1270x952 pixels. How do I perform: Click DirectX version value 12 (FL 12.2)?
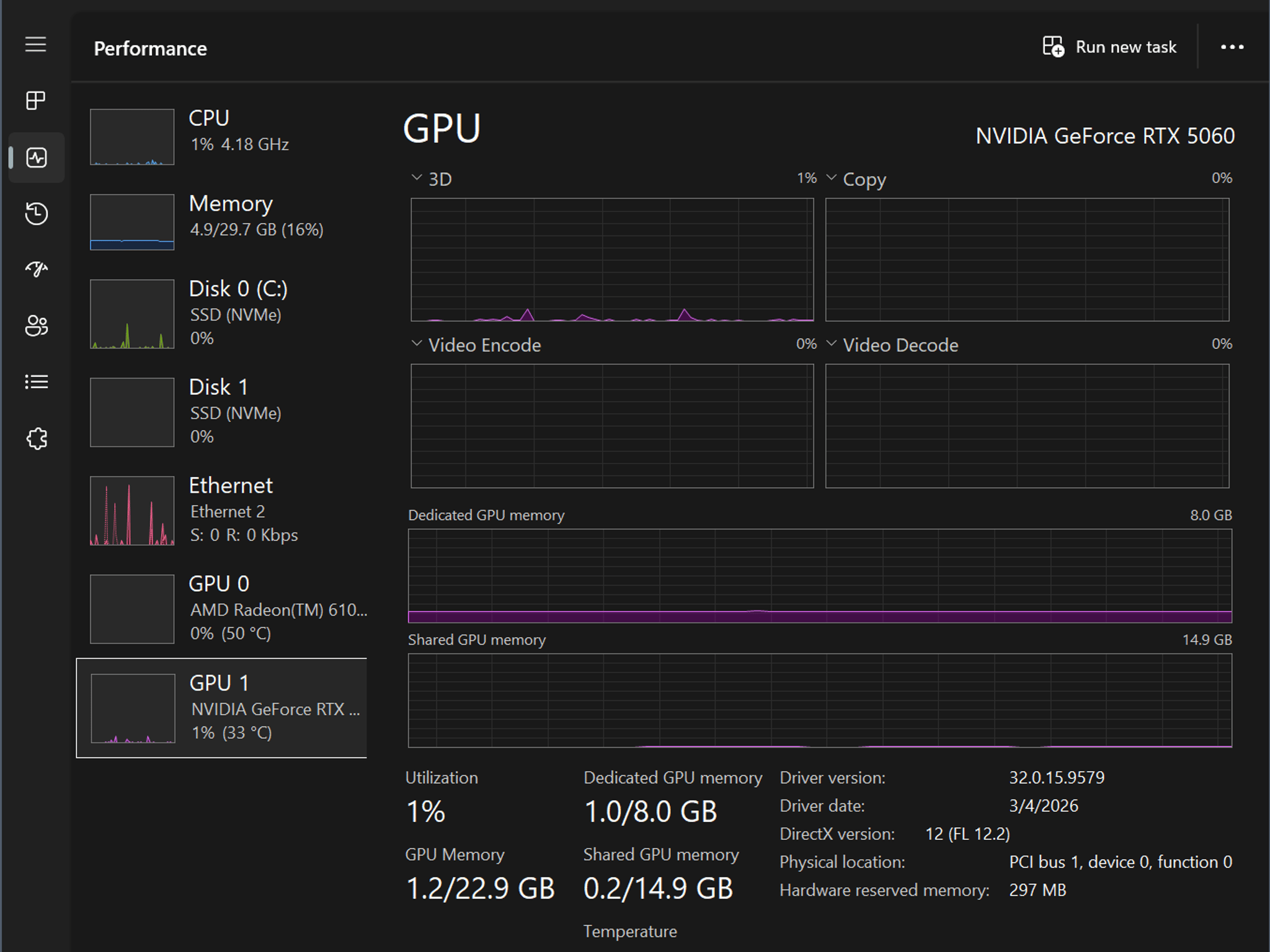coord(967,834)
